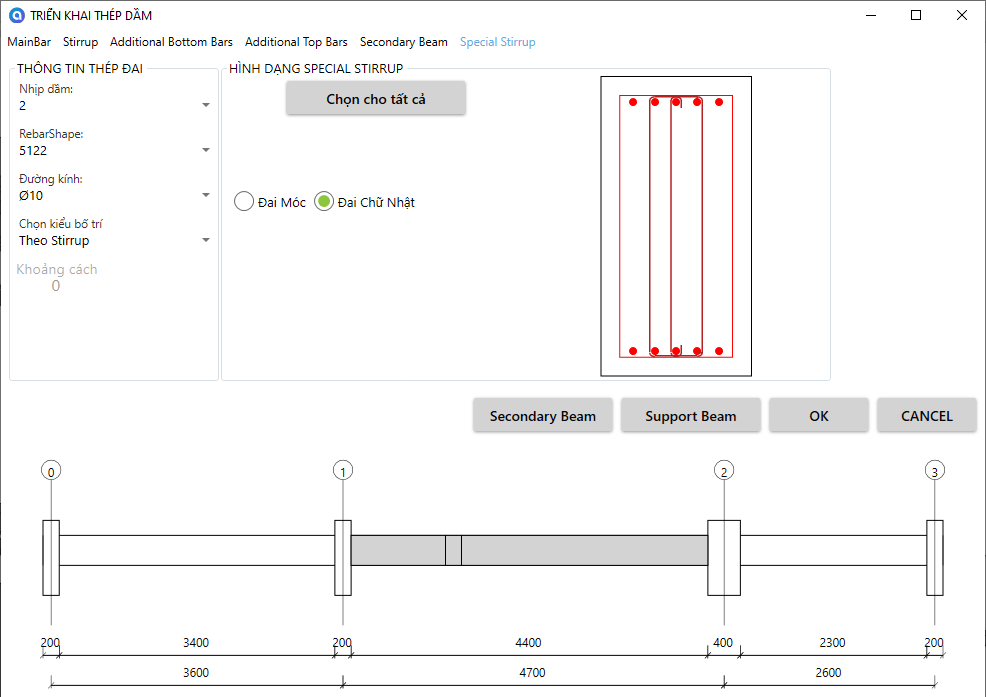Viewport: 986px width, 697px height.
Task: Click the 4700 dimension text
Action: tap(532, 672)
